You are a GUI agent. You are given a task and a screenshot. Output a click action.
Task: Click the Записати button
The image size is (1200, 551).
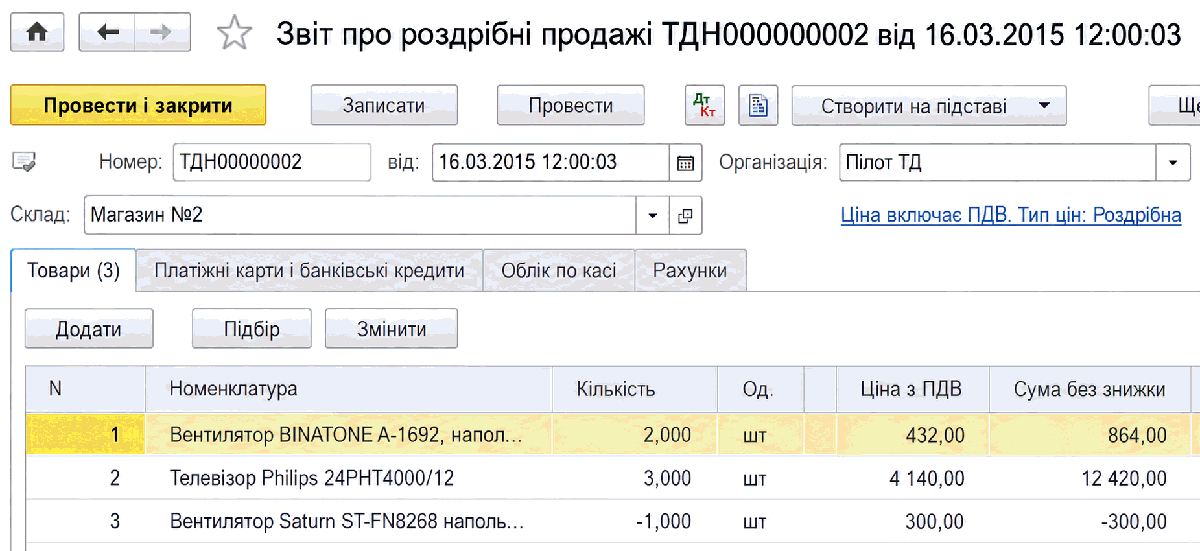pyautogui.click(x=384, y=105)
